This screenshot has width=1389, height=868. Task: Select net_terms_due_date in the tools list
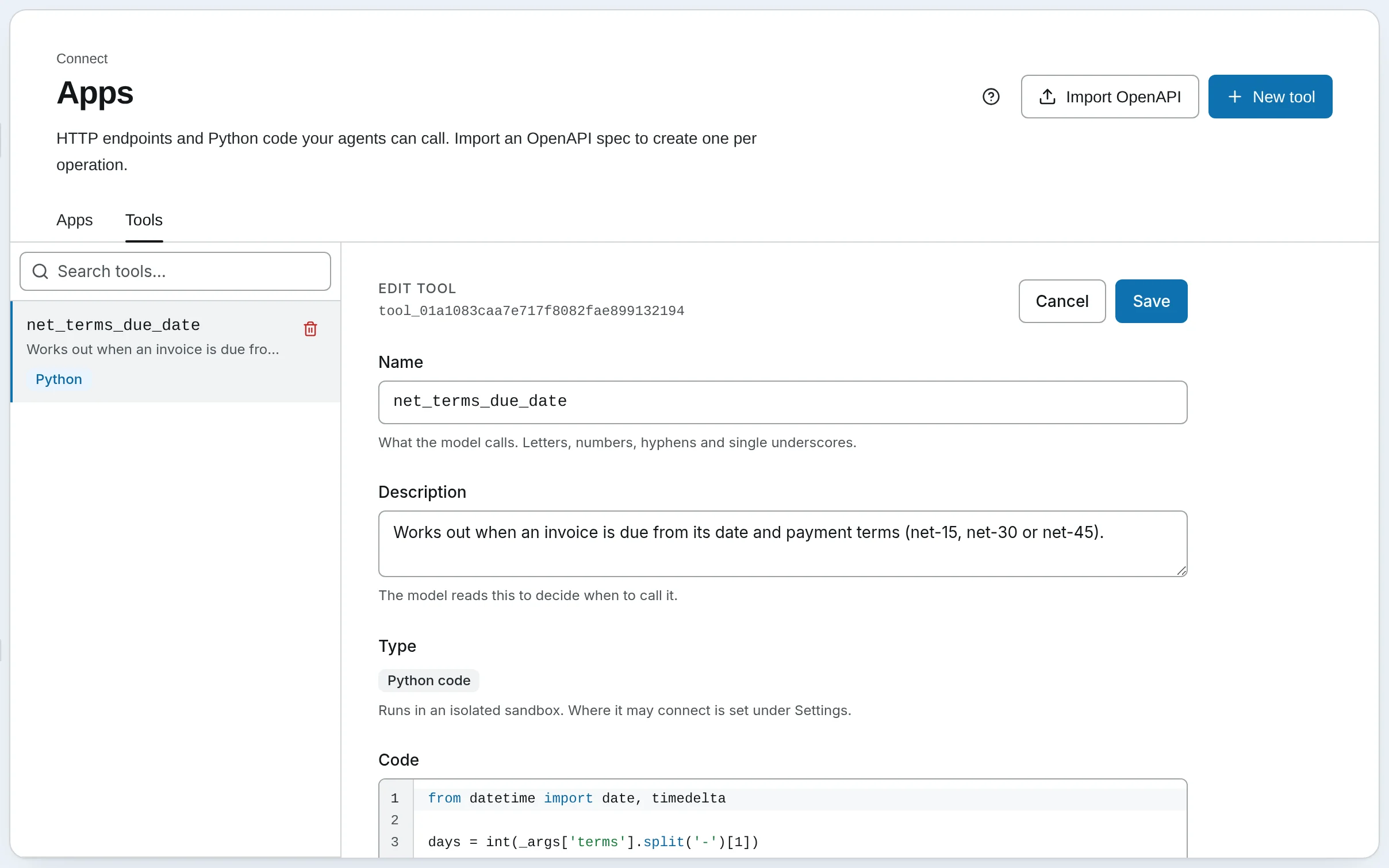pyautogui.click(x=176, y=351)
